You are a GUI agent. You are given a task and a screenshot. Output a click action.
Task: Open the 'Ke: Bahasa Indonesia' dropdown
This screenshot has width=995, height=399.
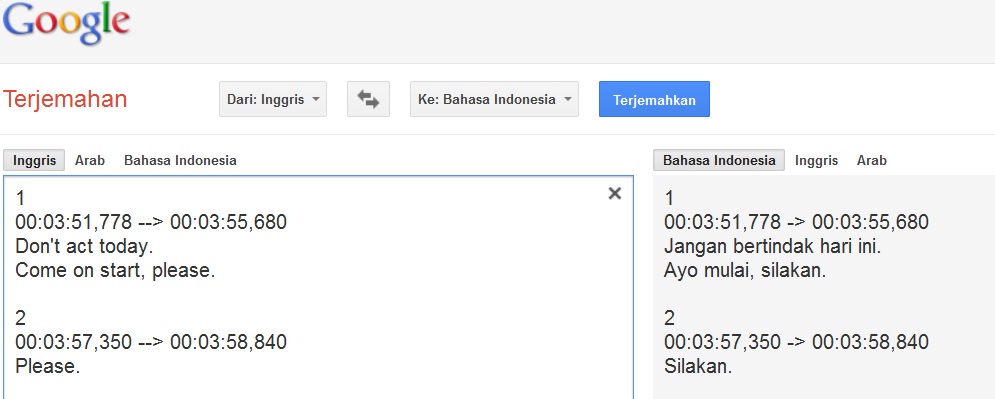tap(494, 99)
